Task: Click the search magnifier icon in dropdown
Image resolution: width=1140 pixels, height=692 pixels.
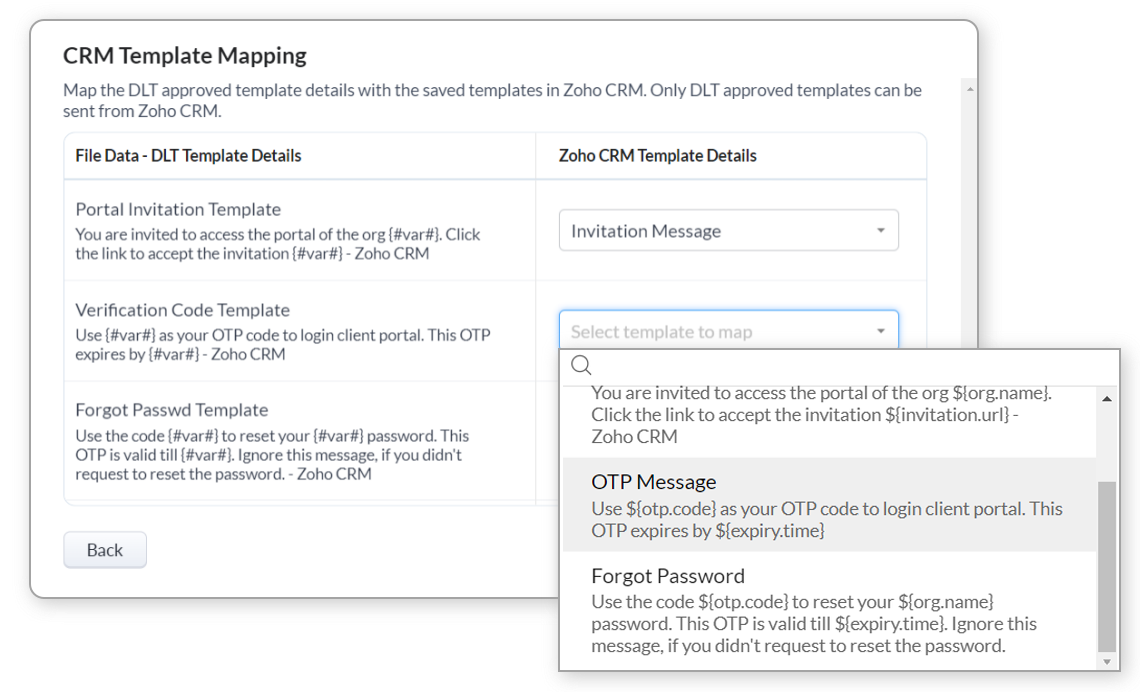Action: 581,365
